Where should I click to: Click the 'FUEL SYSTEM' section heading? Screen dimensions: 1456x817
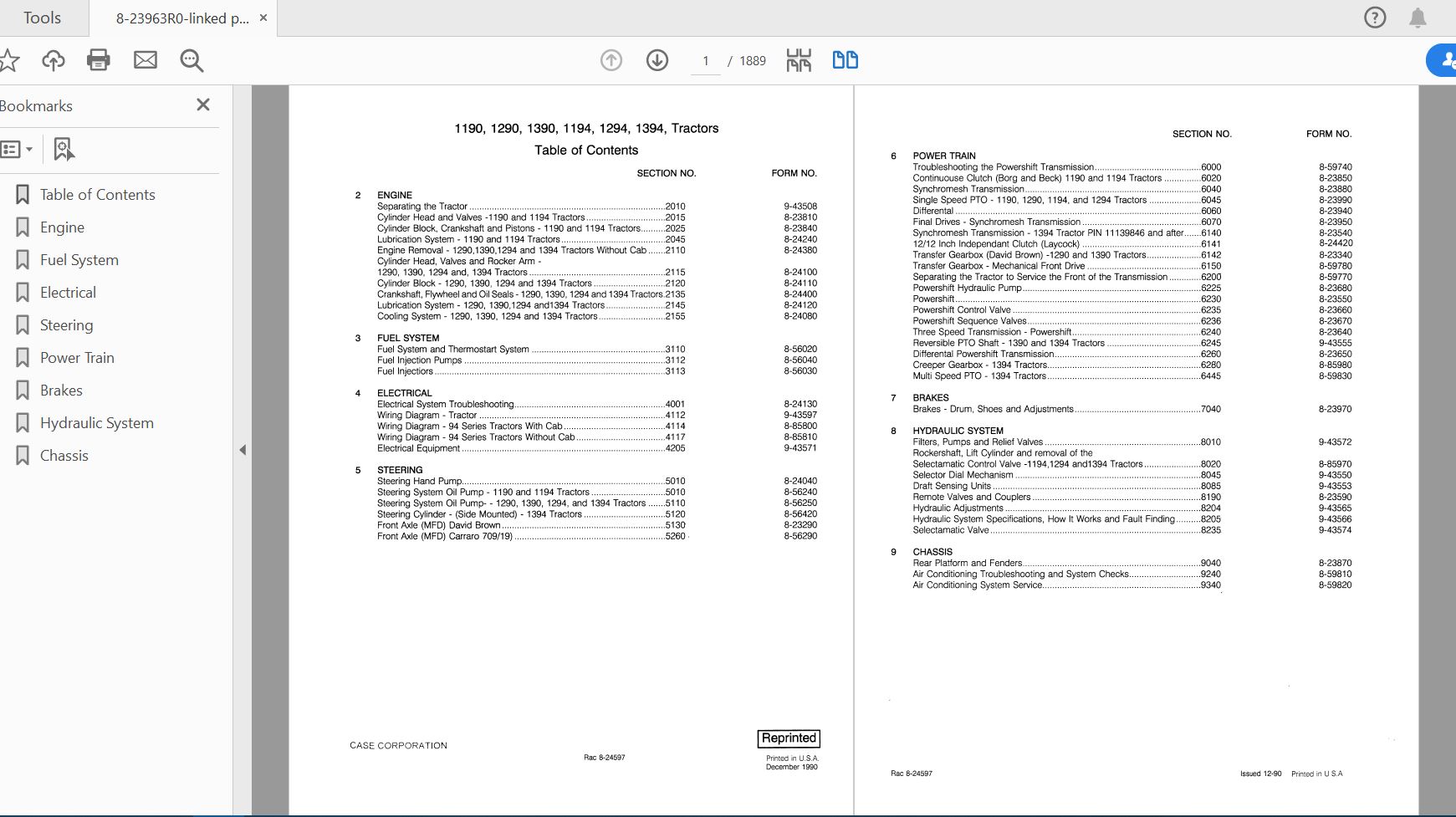click(x=408, y=338)
